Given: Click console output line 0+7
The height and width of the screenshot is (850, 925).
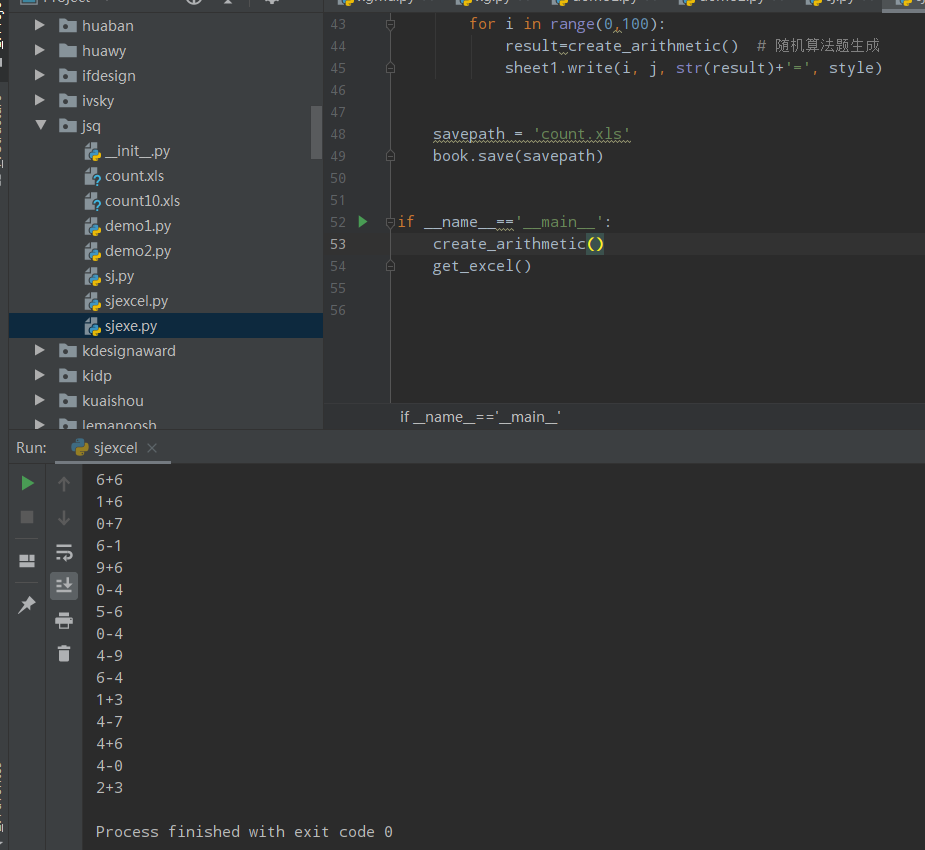Looking at the screenshot, I should click(110, 523).
